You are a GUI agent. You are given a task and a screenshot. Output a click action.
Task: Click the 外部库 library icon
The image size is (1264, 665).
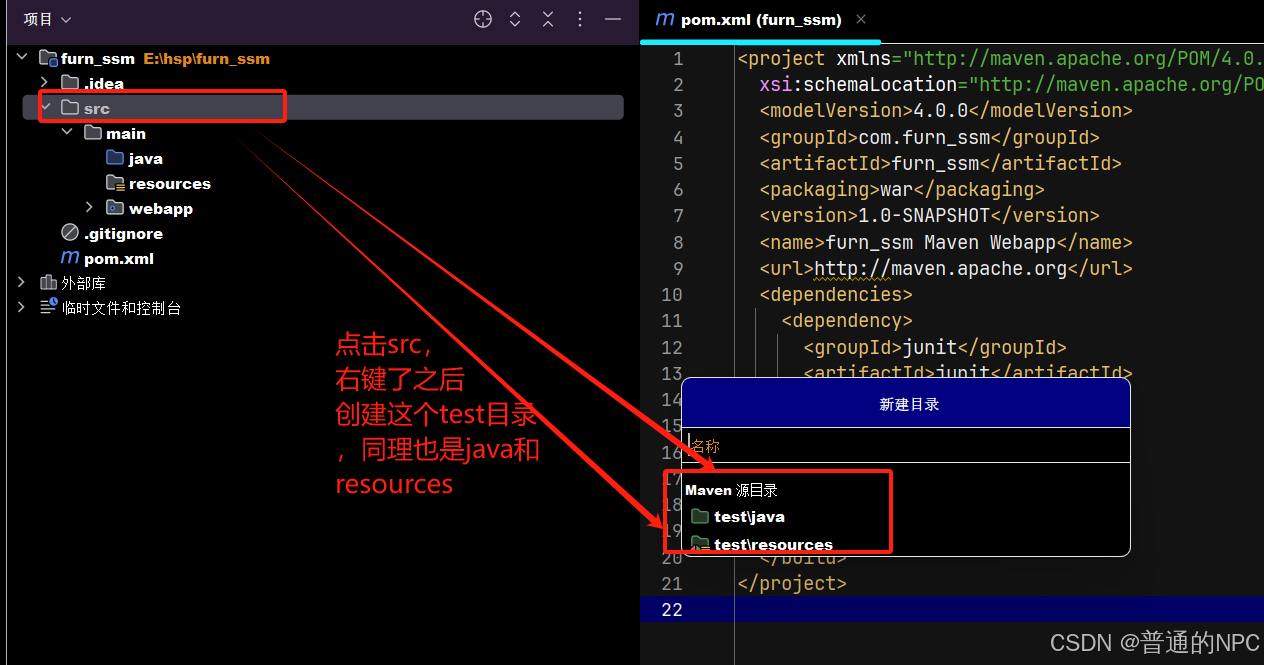pos(48,283)
